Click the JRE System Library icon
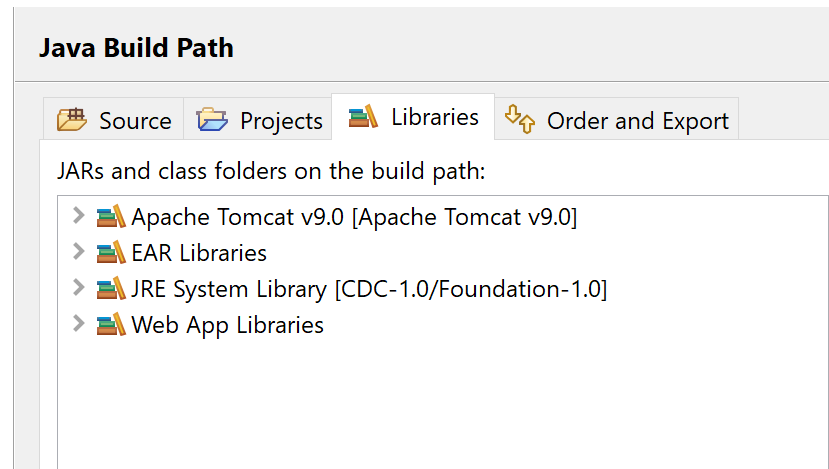This screenshot has height=469, width=829. pos(111,288)
